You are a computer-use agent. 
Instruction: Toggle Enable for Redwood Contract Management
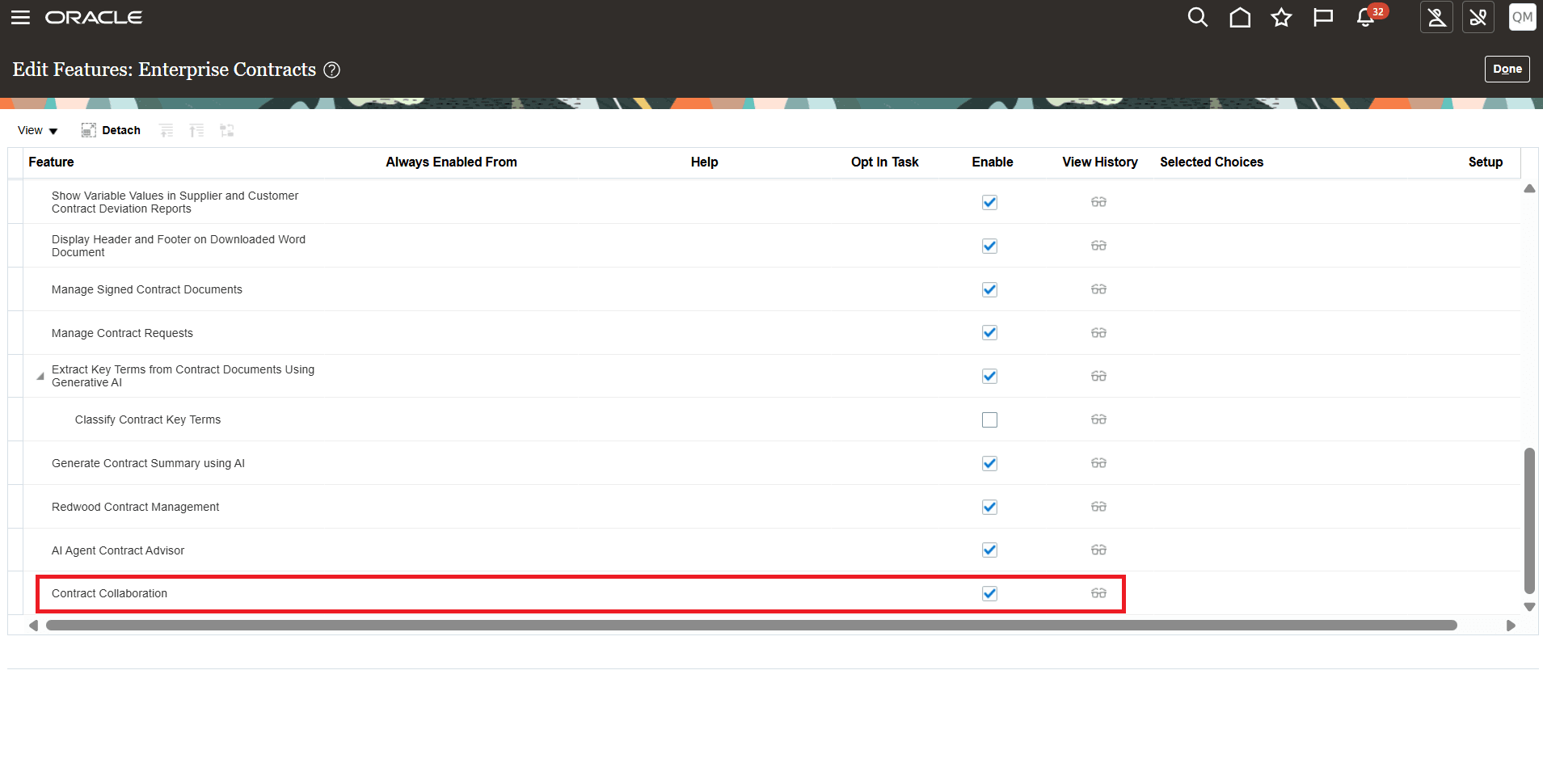coord(989,507)
